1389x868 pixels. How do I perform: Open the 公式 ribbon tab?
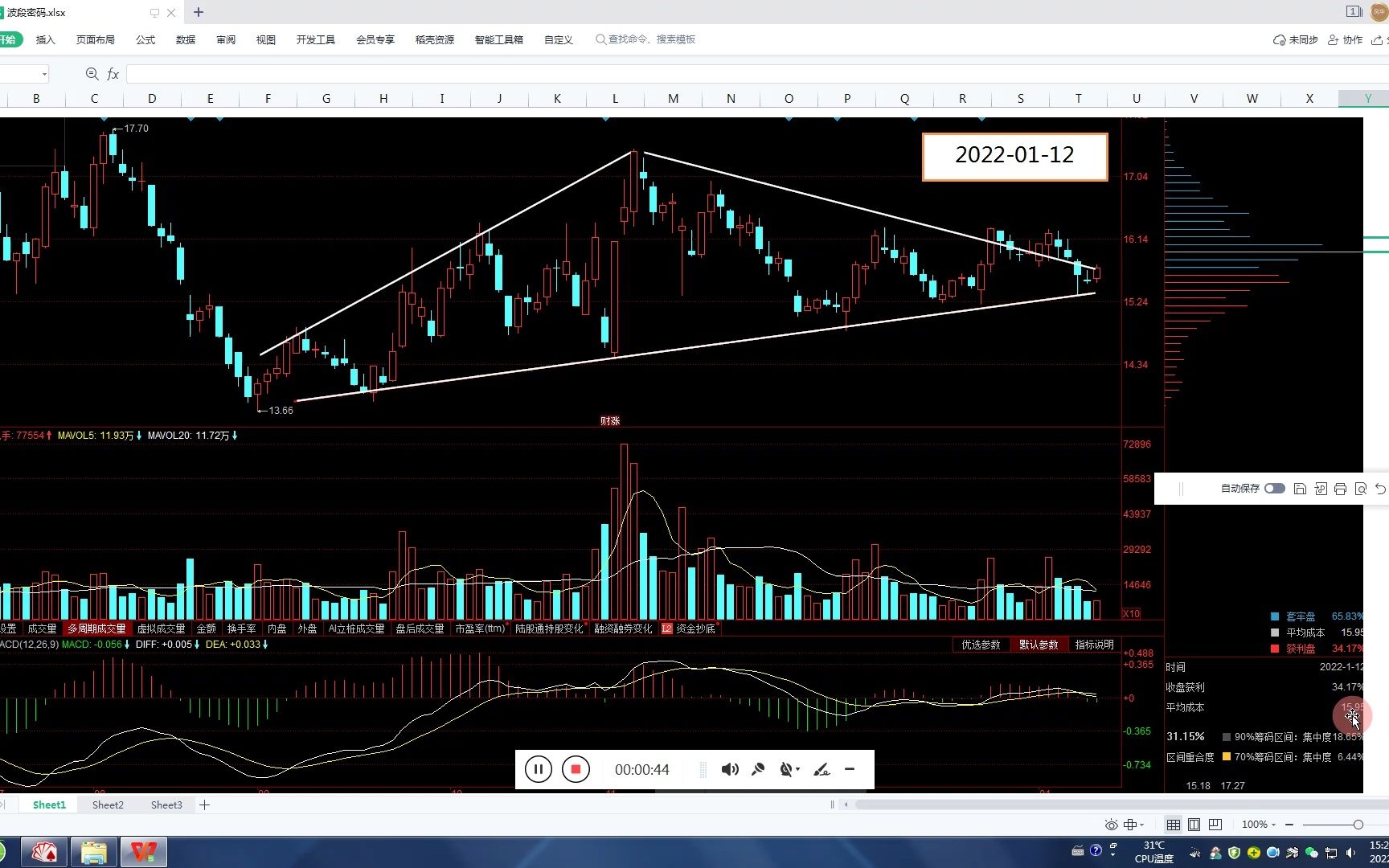point(145,39)
